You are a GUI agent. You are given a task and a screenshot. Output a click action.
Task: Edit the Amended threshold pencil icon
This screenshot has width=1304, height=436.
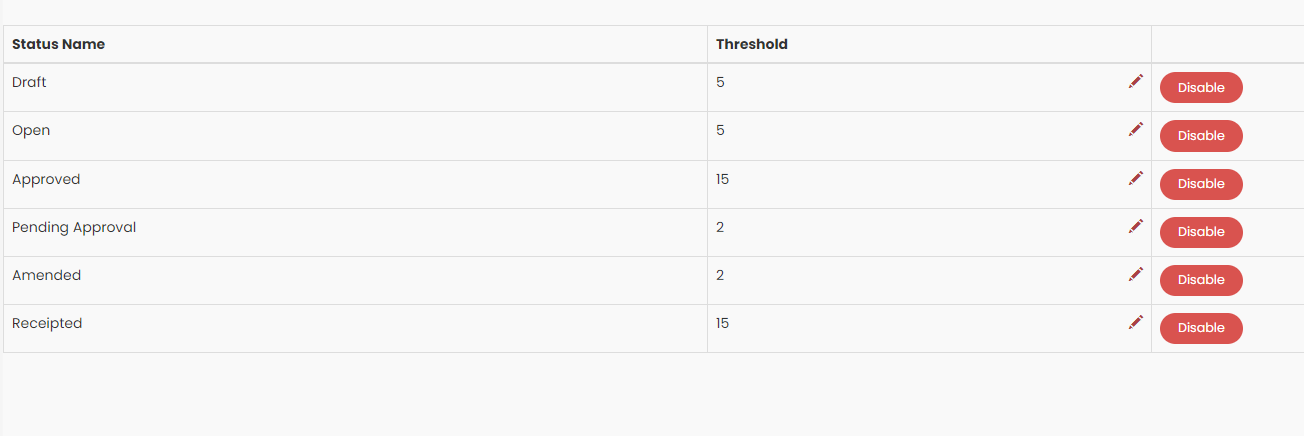pyautogui.click(x=1135, y=274)
